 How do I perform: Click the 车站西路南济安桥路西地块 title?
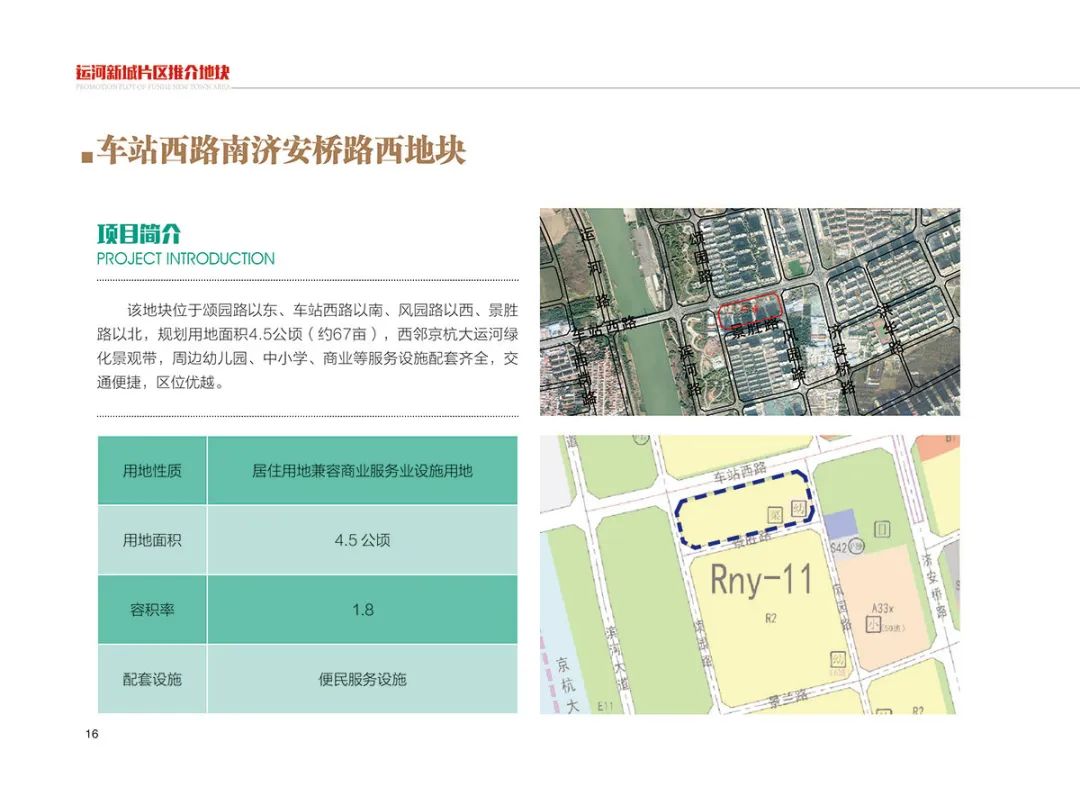coord(286,153)
